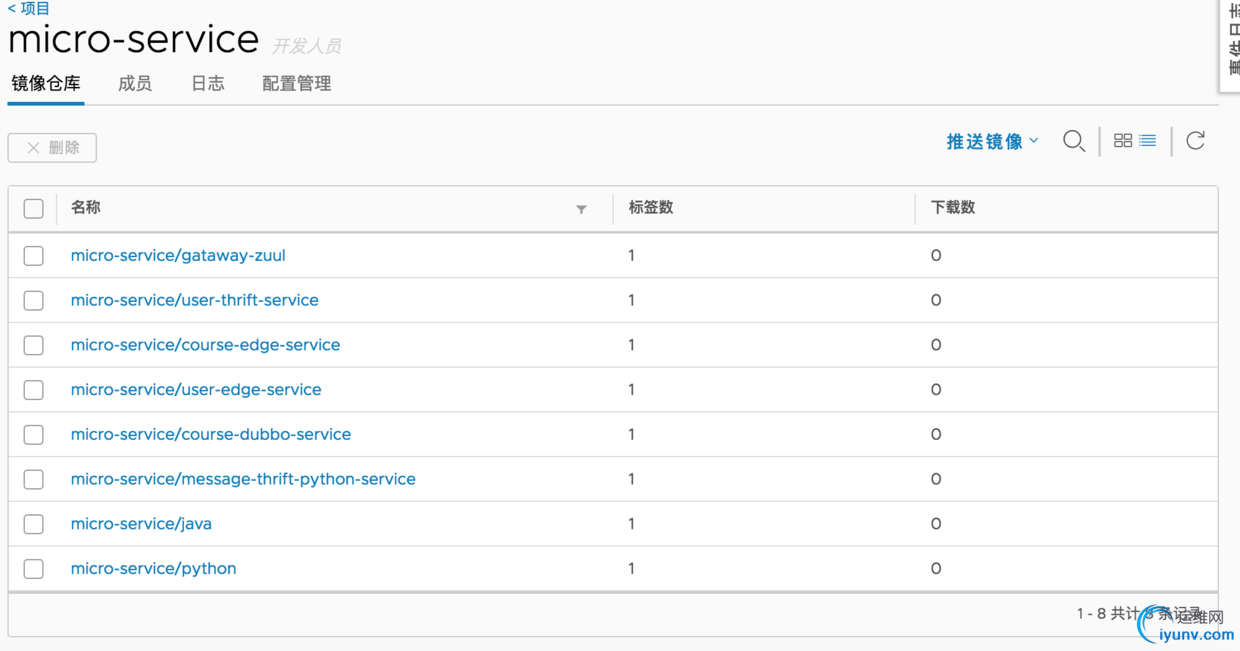Tick the user-edge-service row checkbox
1240x651 pixels.
[x=34, y=390]
